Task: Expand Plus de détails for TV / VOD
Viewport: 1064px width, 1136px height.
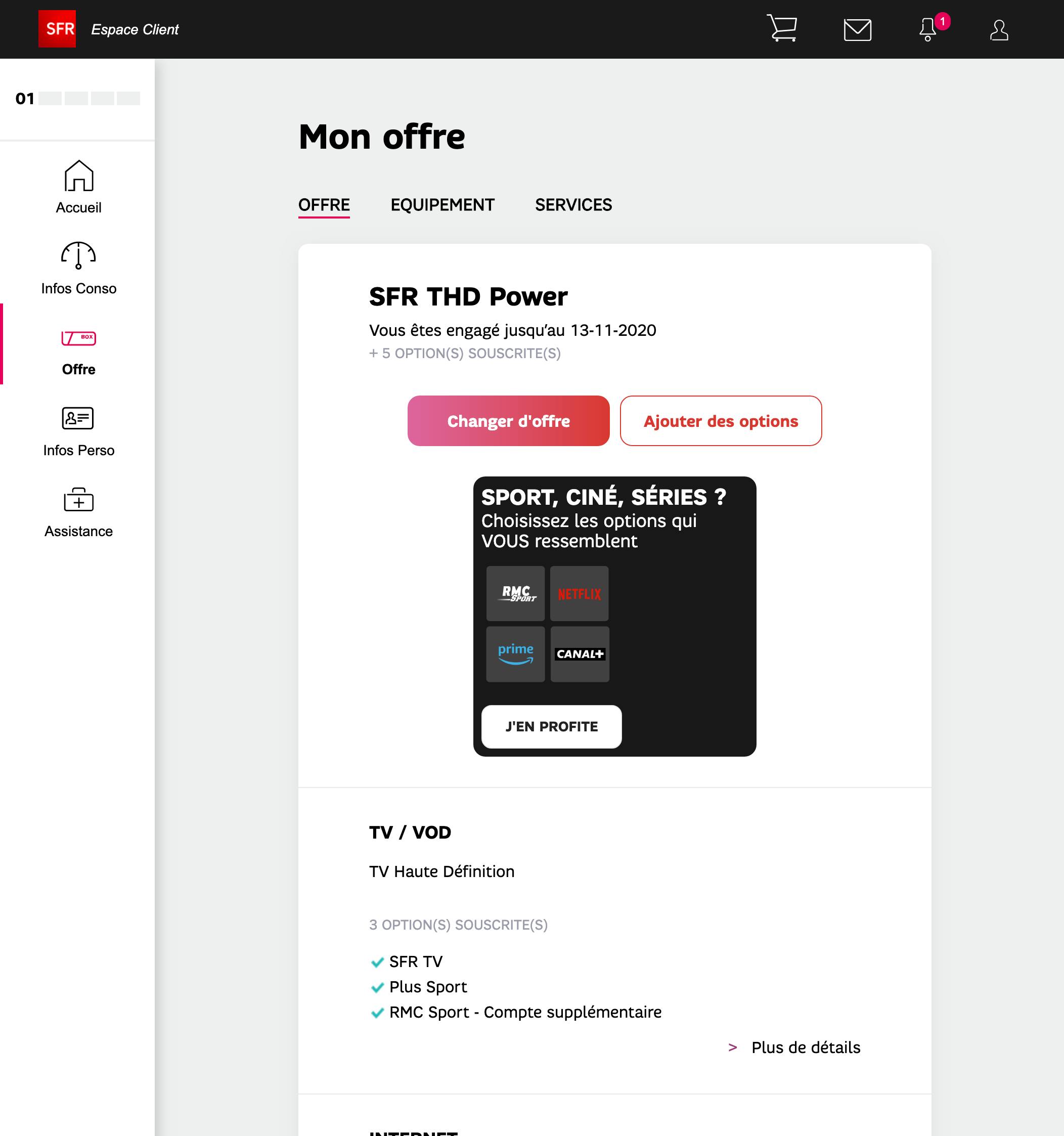Action: 805,1047
